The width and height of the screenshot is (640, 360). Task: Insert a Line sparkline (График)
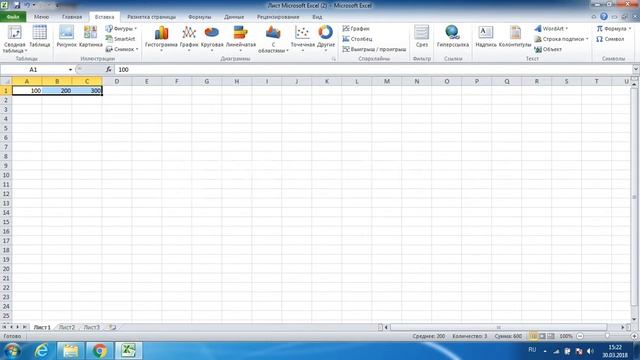tap(356, 29)
